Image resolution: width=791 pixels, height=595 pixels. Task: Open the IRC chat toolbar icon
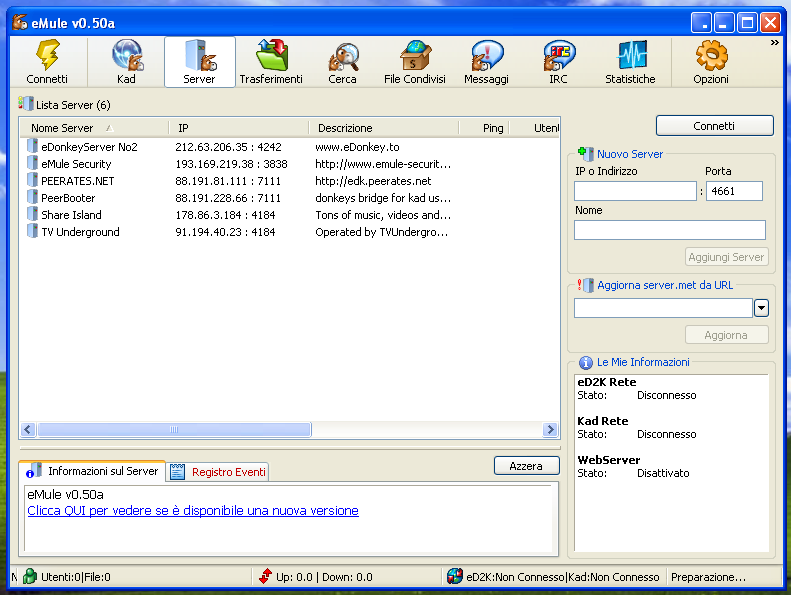point(558,62)
